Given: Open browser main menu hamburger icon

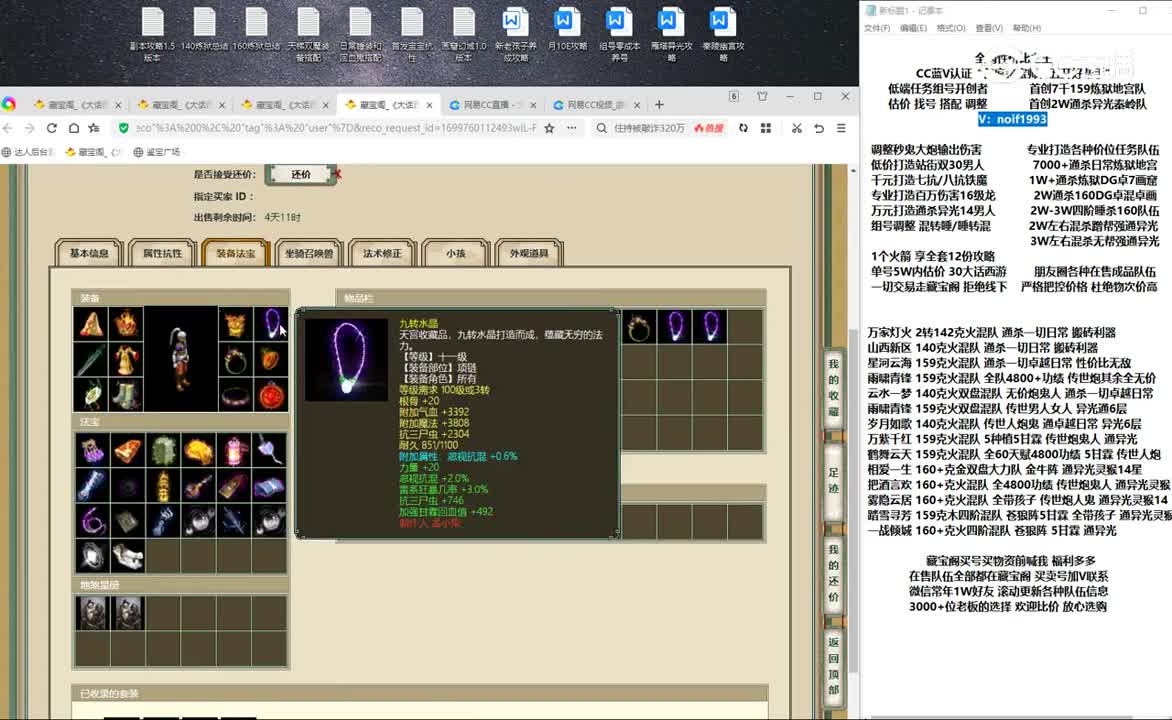Looking at the screenshot, I should point(841,129).
